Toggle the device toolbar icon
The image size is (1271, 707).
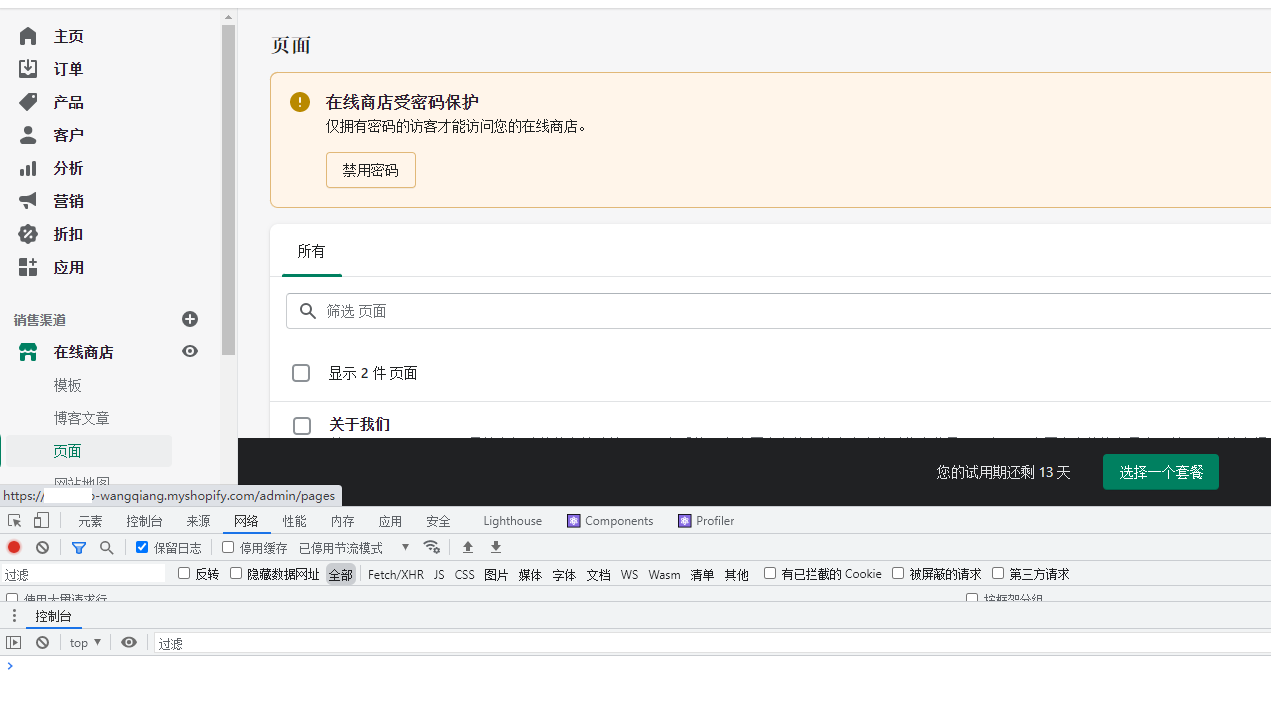click(41, 521)
